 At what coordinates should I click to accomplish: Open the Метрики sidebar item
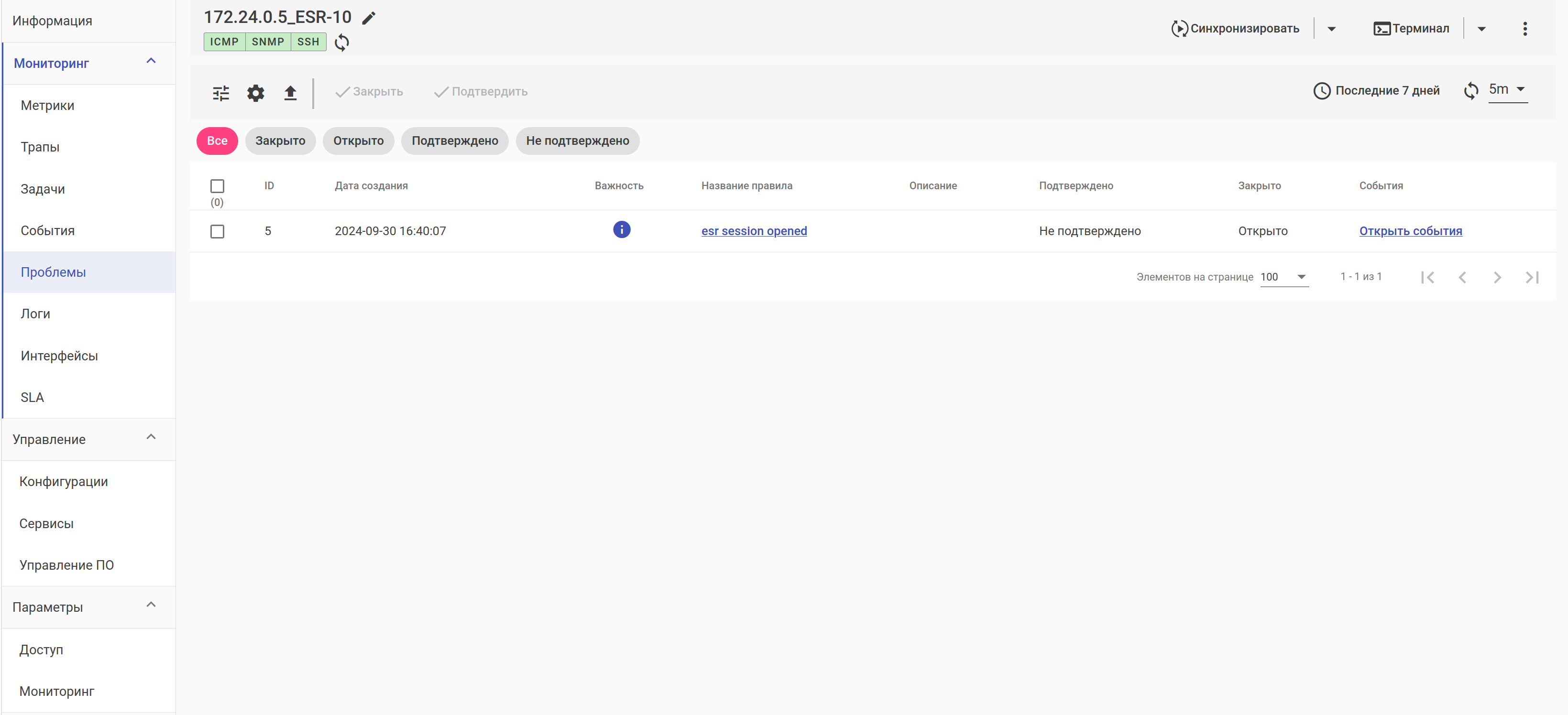[x=47, y=105]
